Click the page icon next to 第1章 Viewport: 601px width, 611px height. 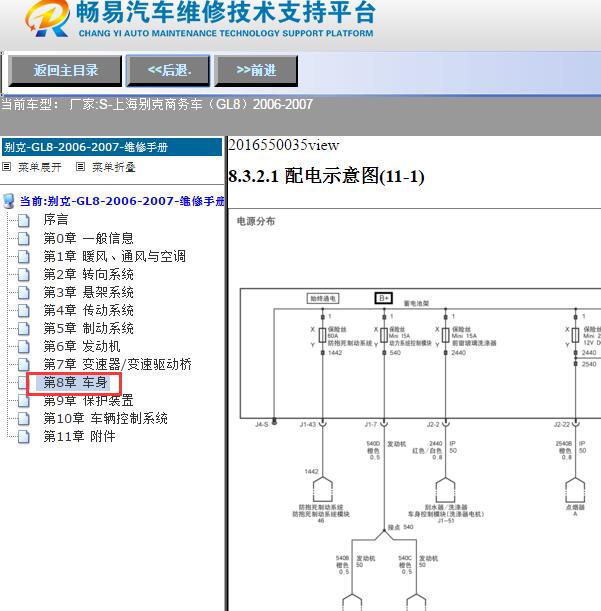click(24, 257)
